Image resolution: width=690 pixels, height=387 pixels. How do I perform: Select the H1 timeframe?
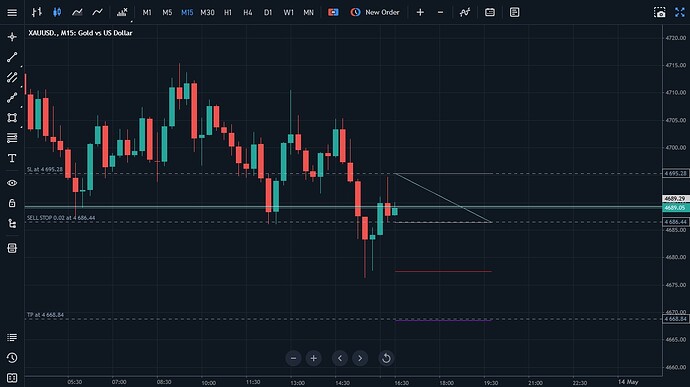point(228,12)
